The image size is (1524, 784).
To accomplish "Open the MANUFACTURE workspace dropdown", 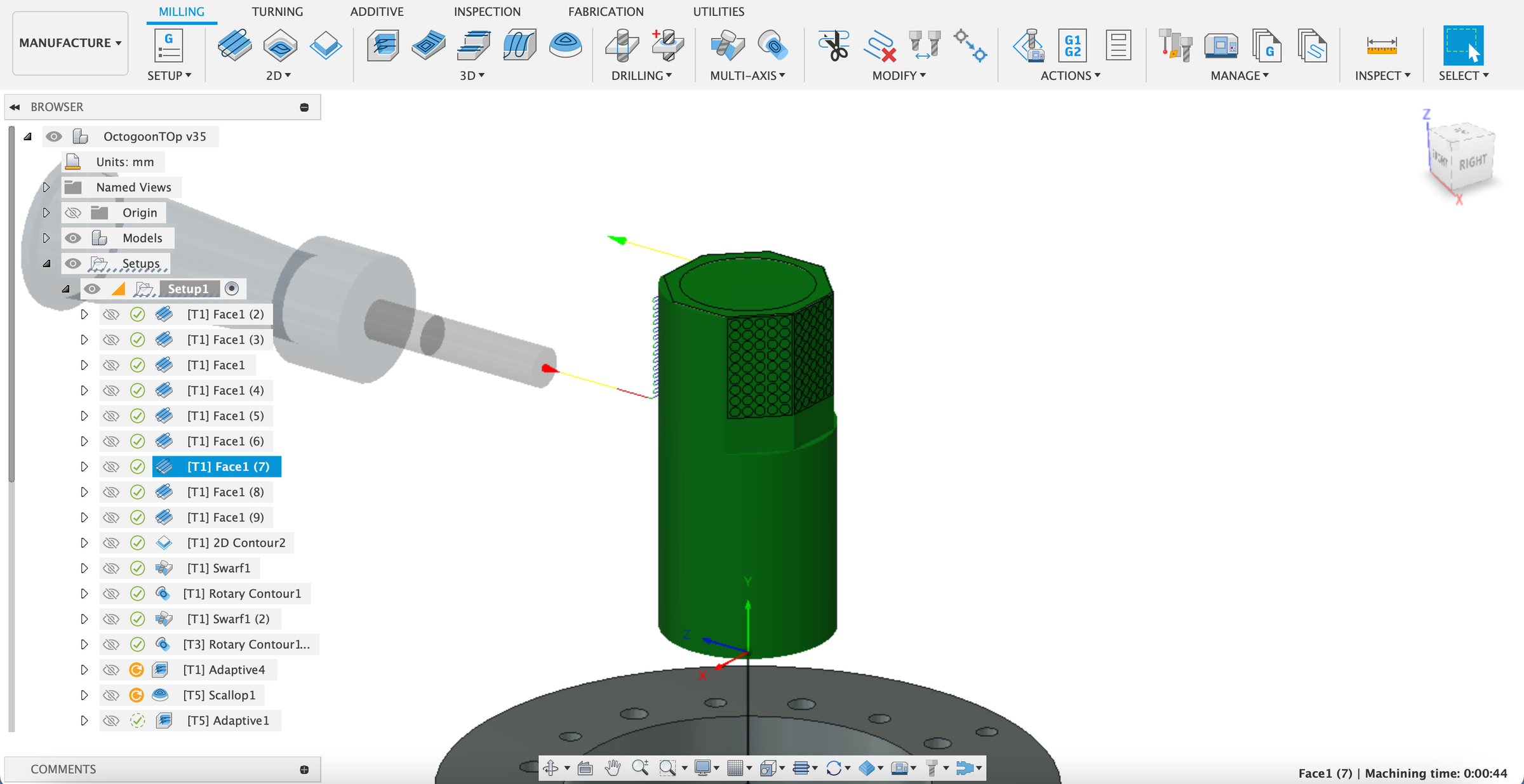I will 70,43.
